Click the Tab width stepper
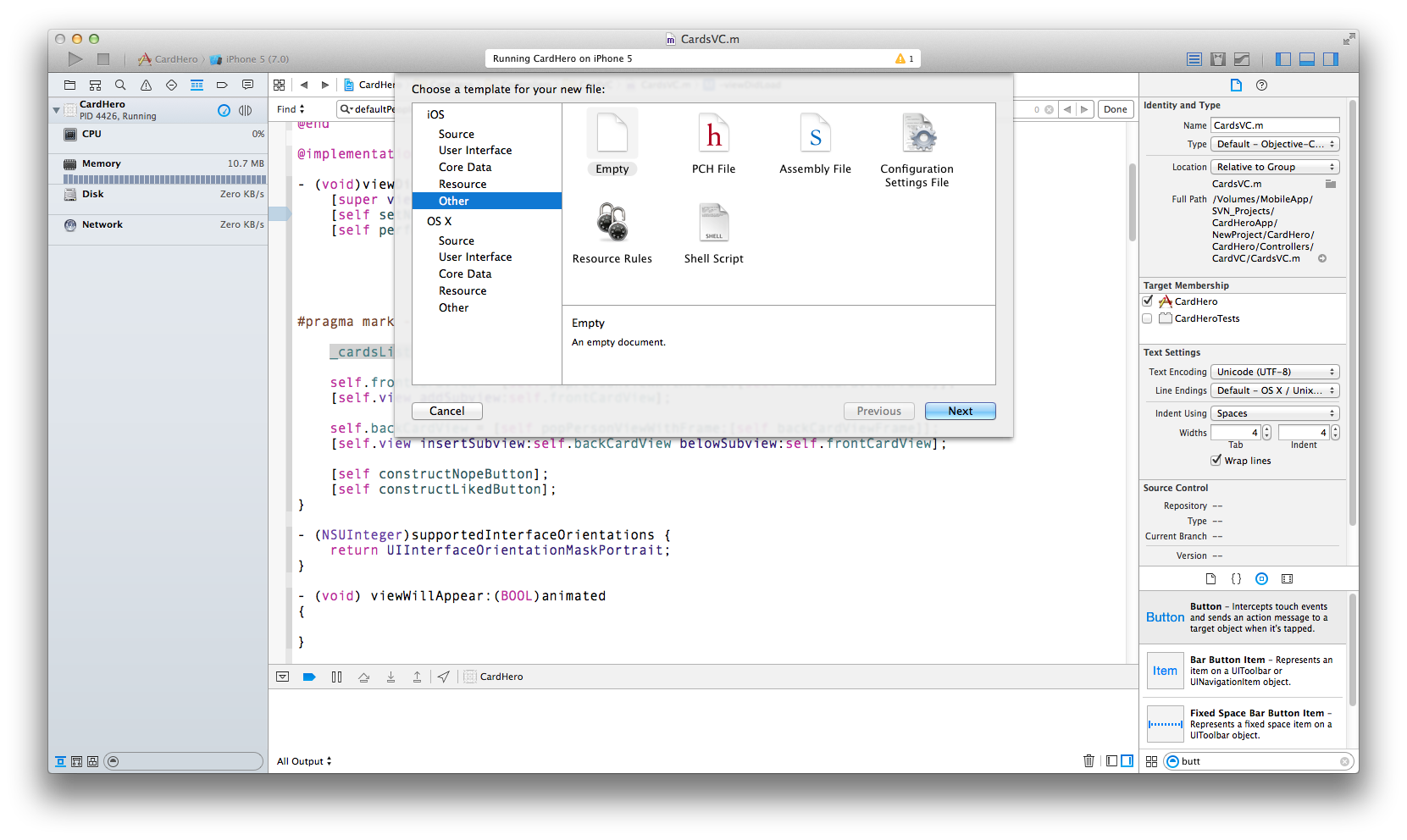 1266,433
